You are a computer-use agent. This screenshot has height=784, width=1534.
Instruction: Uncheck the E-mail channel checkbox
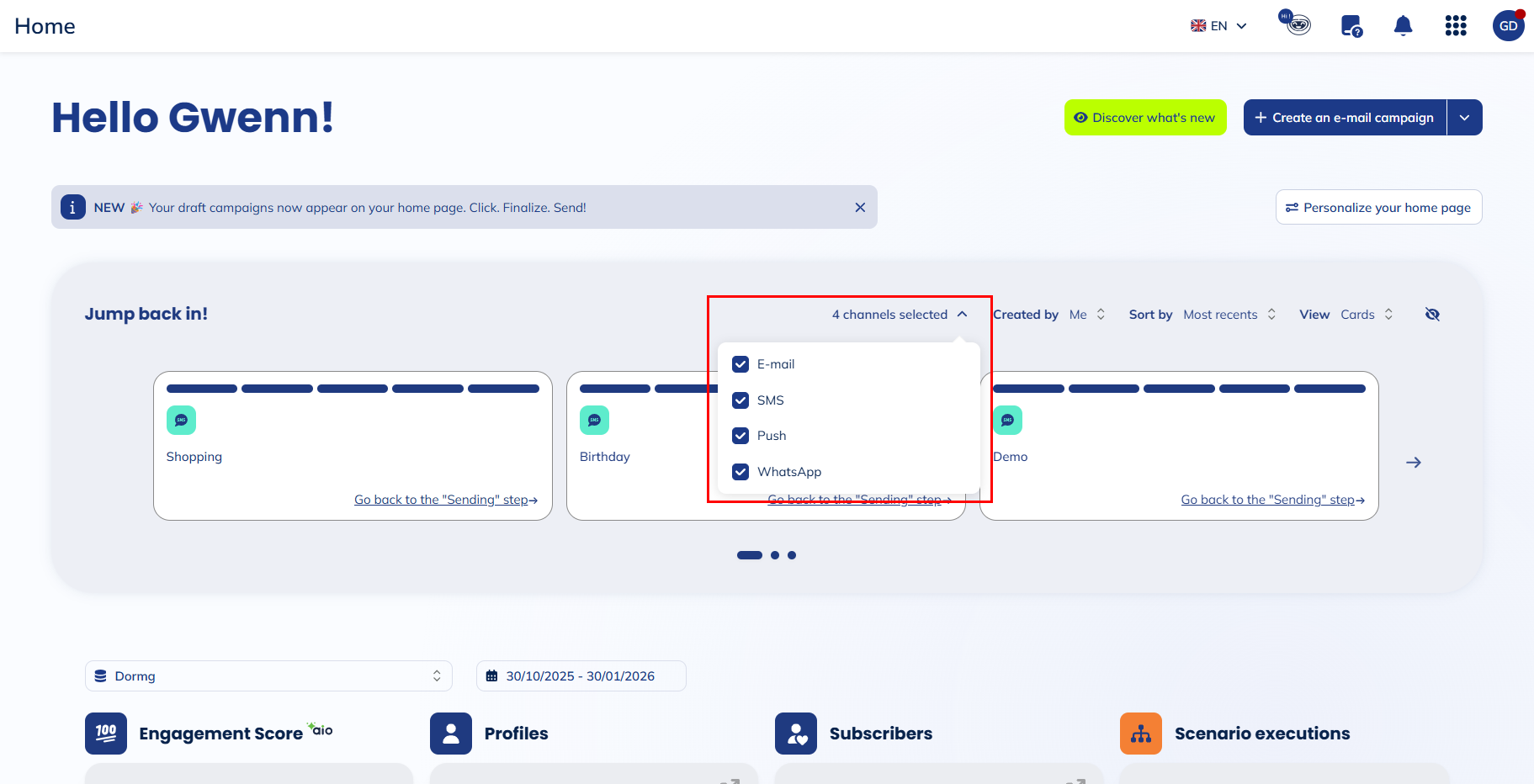coord(740,364)
